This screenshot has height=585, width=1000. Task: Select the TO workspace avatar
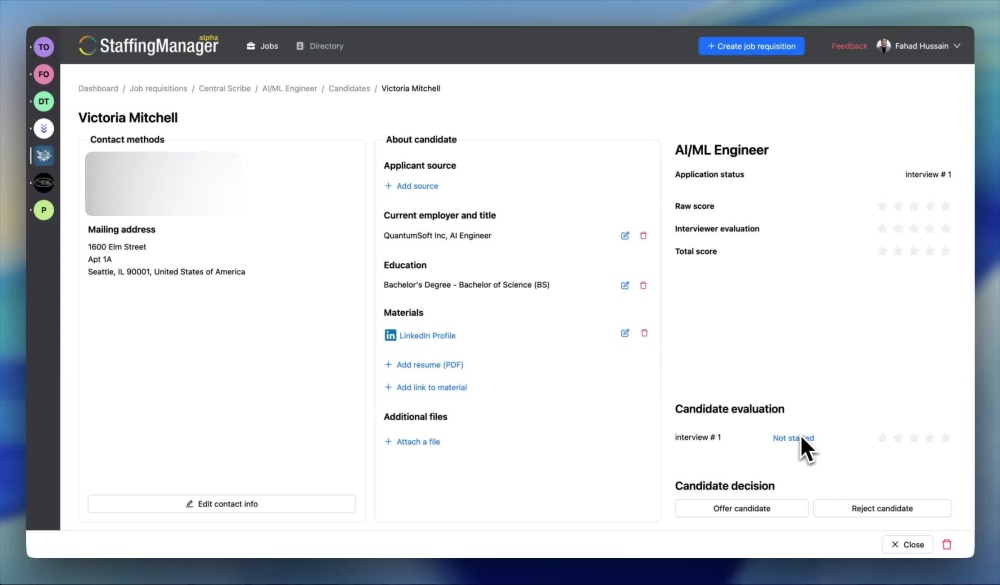[43, 47]
